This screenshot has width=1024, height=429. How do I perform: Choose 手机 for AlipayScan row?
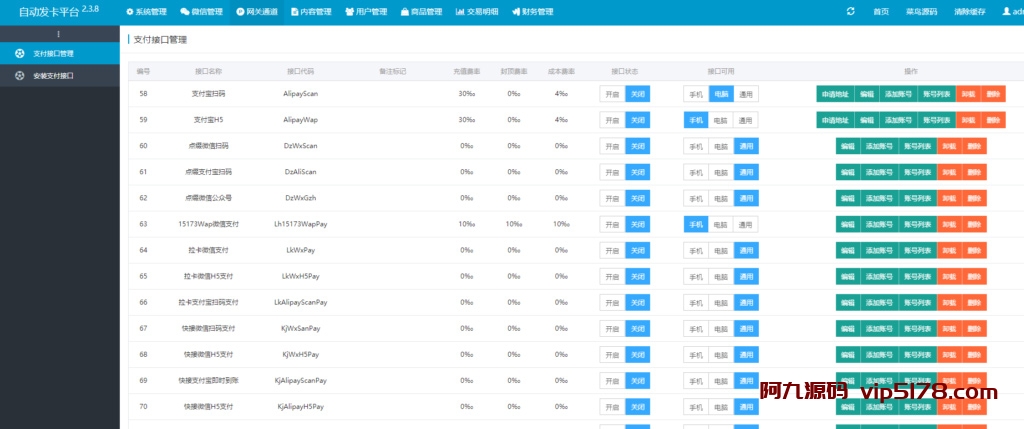click(696, 94)
